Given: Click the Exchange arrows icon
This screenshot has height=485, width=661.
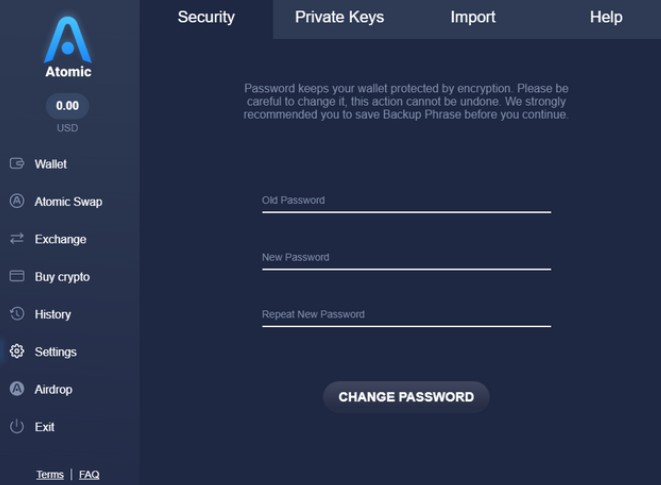Looking at the screenshot, I should [16, 239].
